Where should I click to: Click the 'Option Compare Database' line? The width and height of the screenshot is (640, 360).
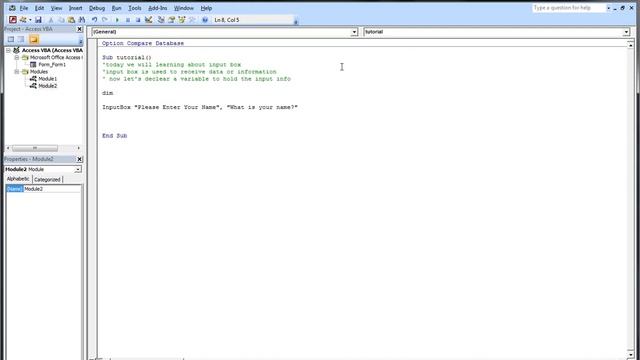pos(143,43)
